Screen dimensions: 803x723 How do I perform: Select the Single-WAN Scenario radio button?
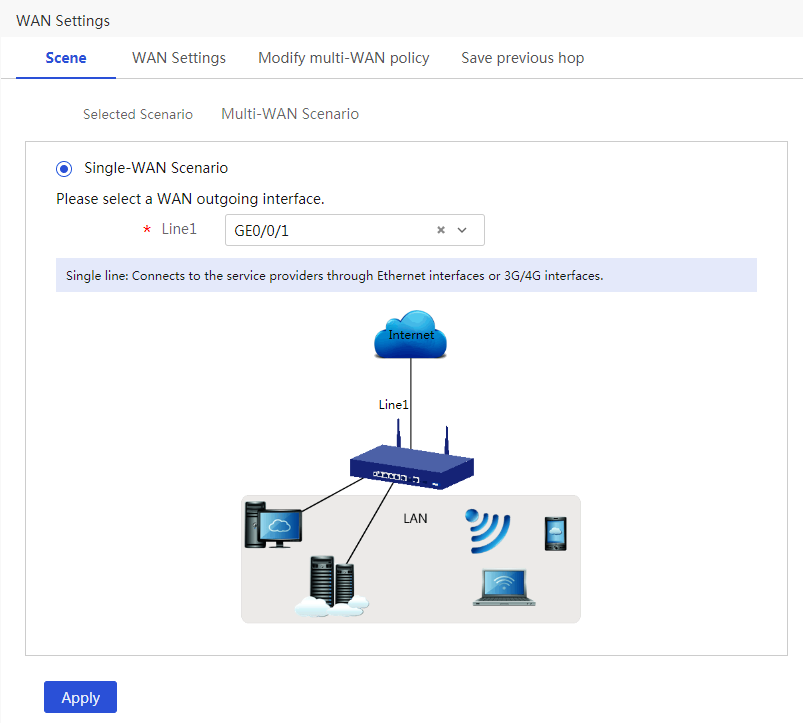coord(64,168)
